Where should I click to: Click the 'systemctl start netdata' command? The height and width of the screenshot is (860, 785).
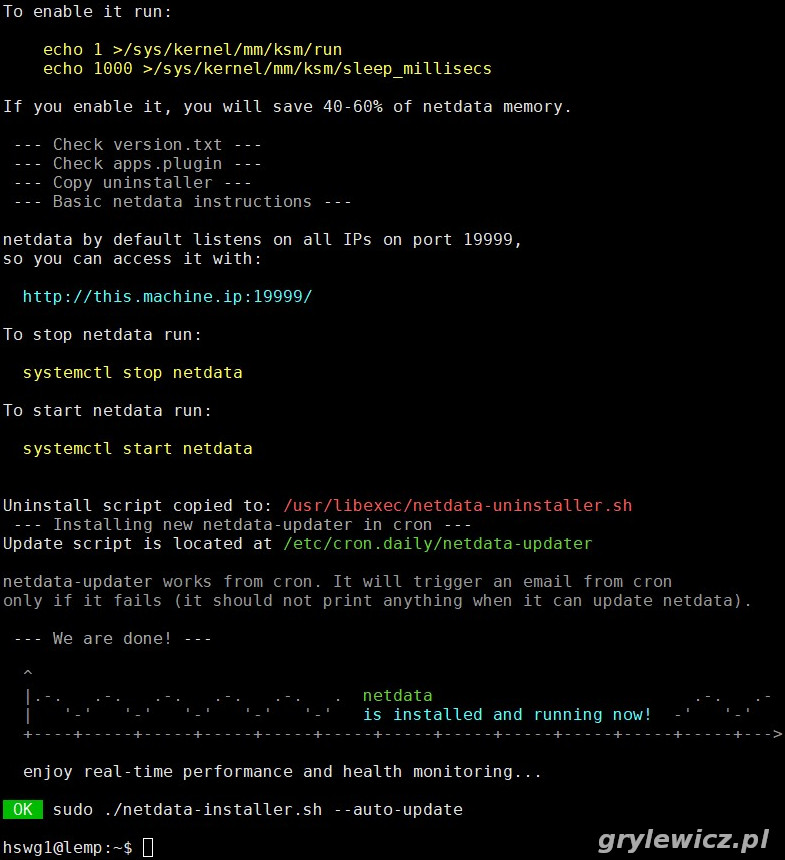pos(137,449)
